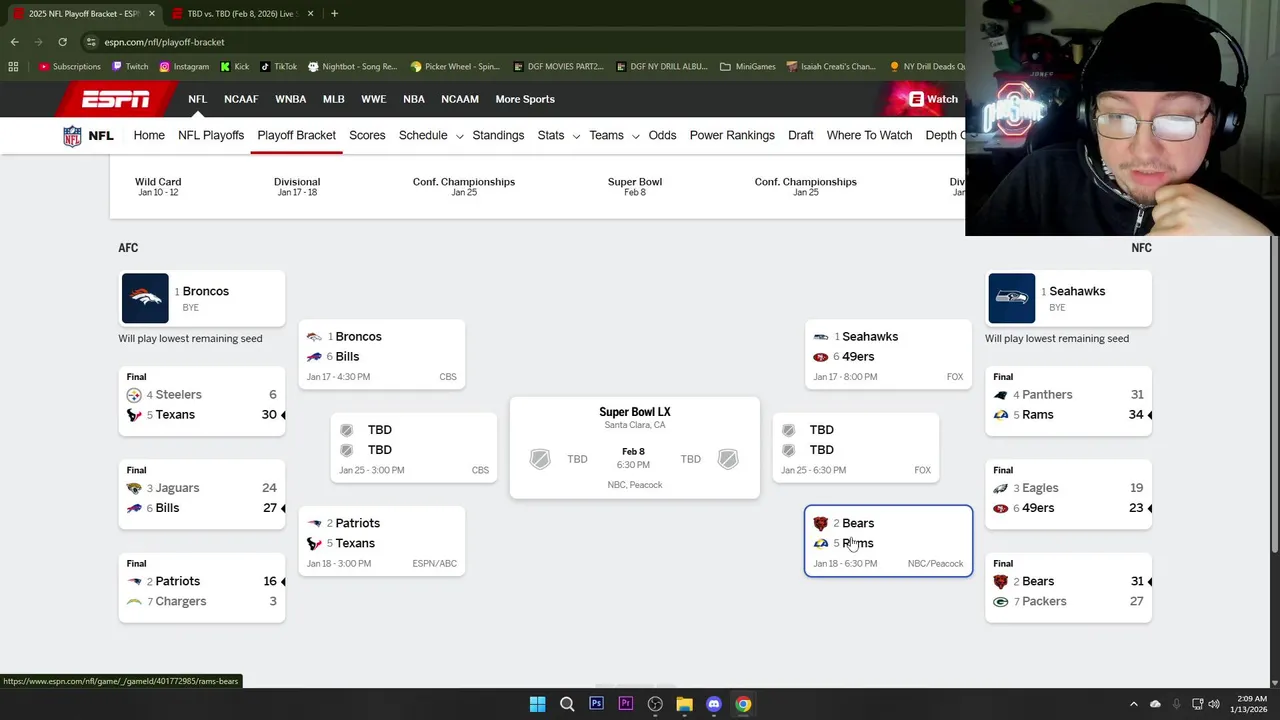Expand the Schedule dropdown arrow
1280x720 pixels.
[459, 136]
